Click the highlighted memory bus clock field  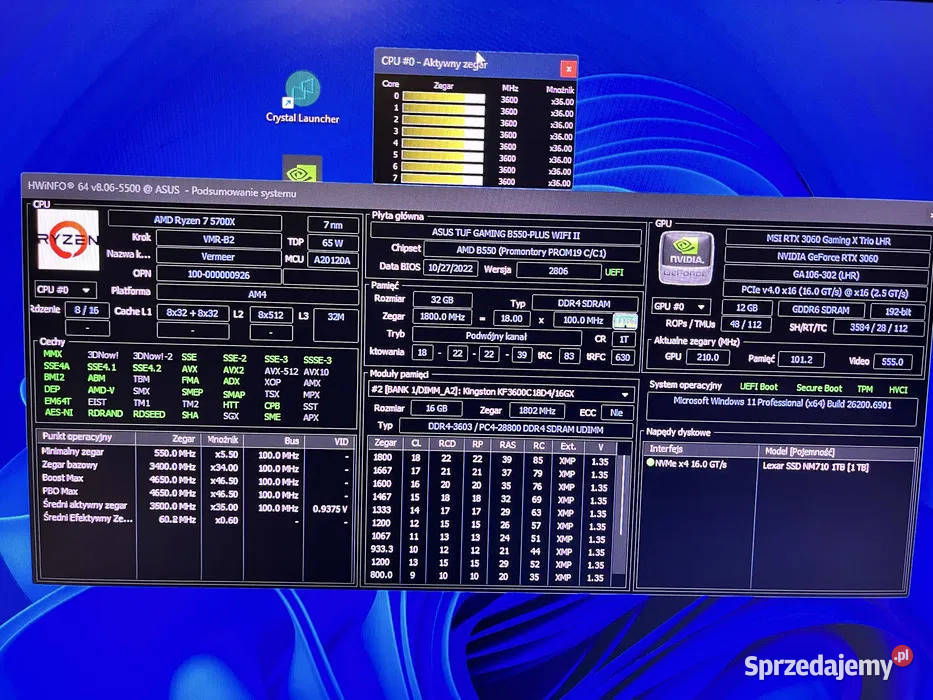tap(624, 320)
